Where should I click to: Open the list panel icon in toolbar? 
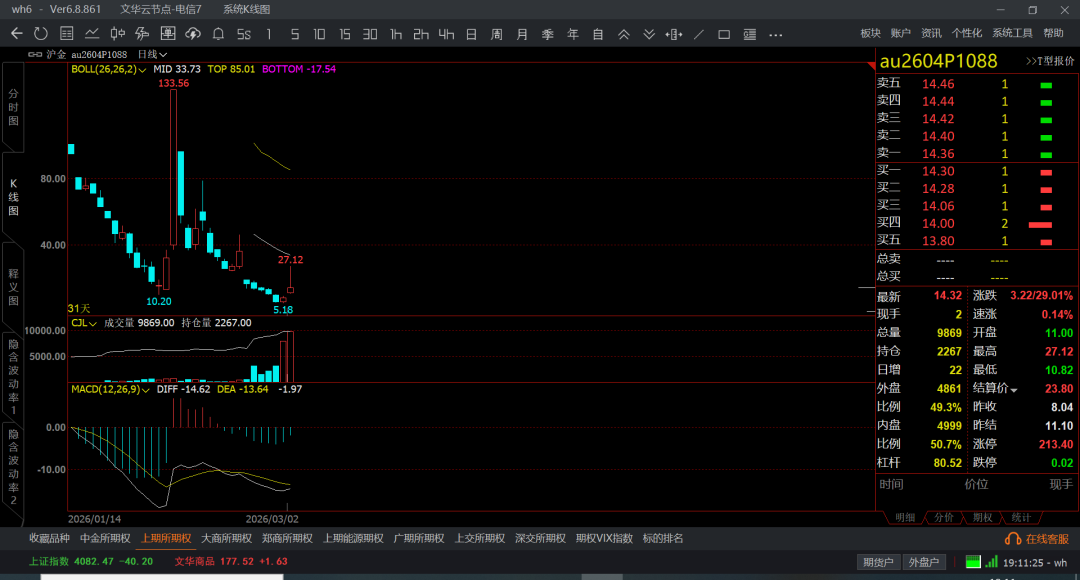pyautogui.click(x=750, y=34)
